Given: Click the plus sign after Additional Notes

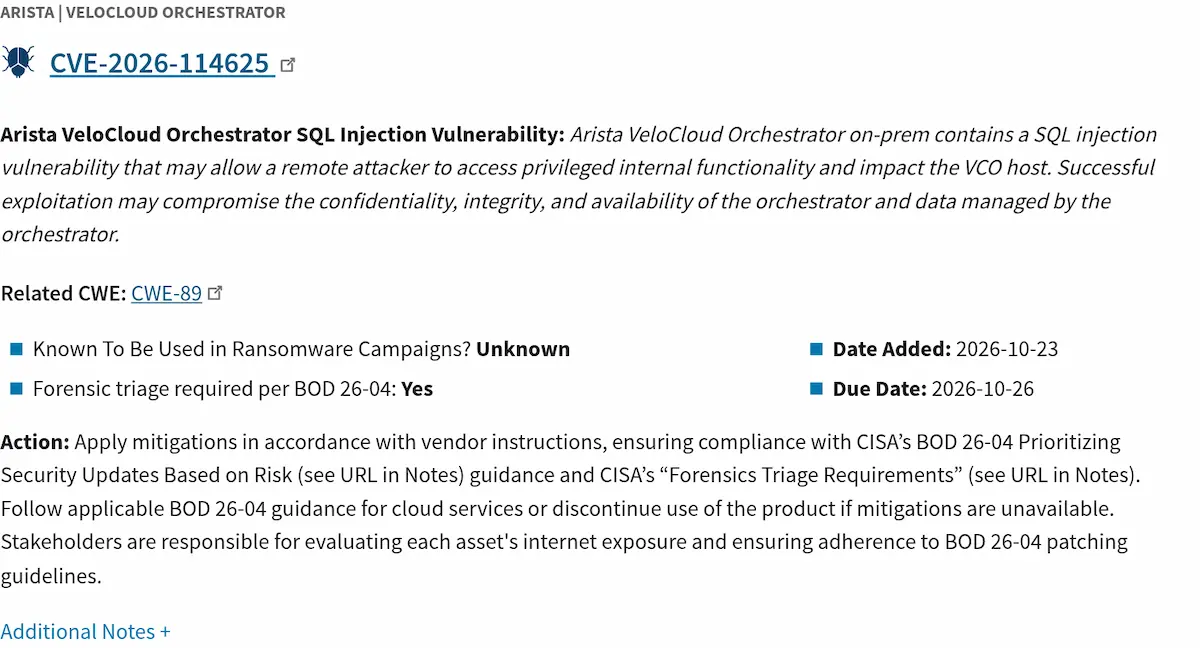Looking at the screenshot, I should (165, 632).
